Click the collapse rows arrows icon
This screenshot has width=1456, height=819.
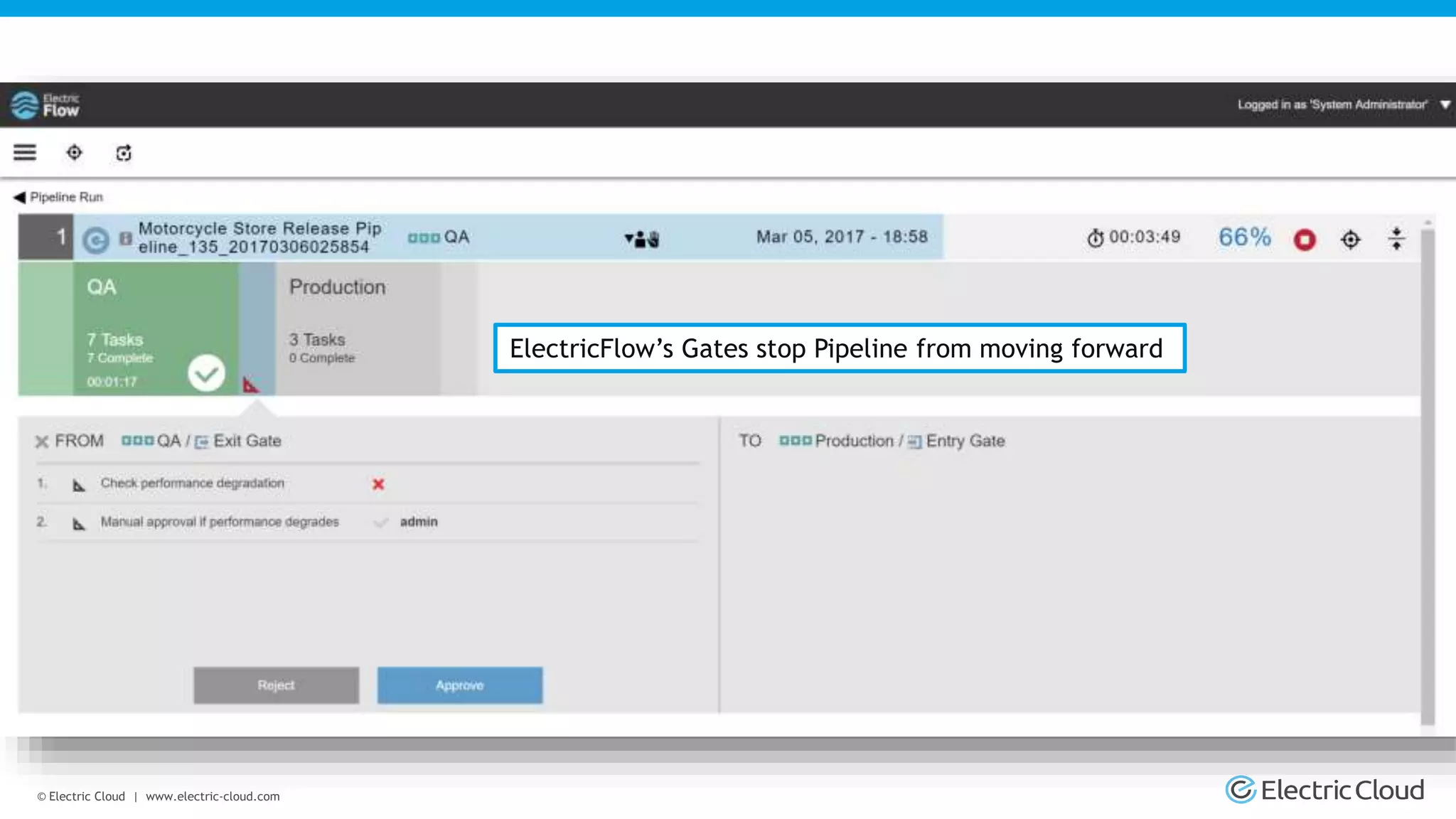pyautogui.click(x=1396, y=239)
